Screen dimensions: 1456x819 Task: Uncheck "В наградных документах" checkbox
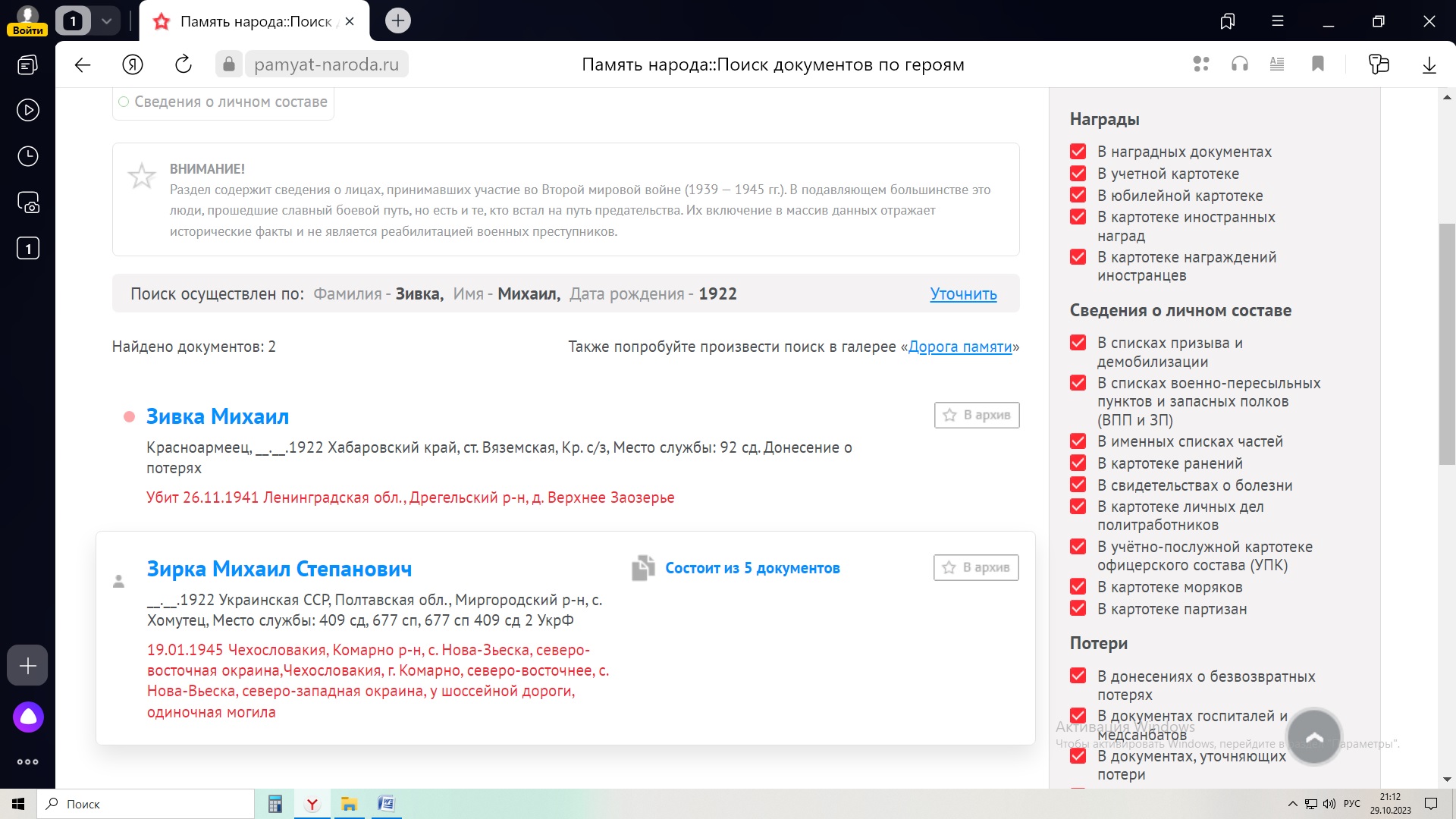point(1078,152)
